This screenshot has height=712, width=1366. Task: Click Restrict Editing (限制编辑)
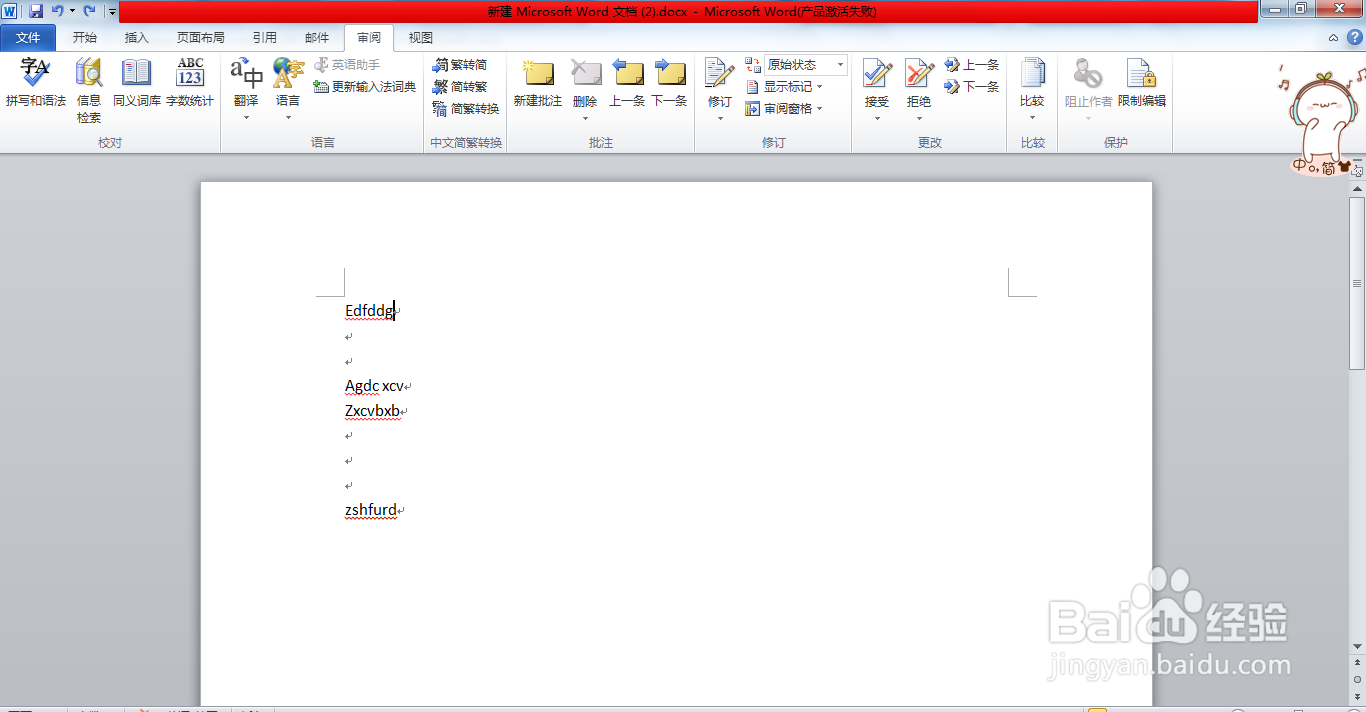[1141, 83]
